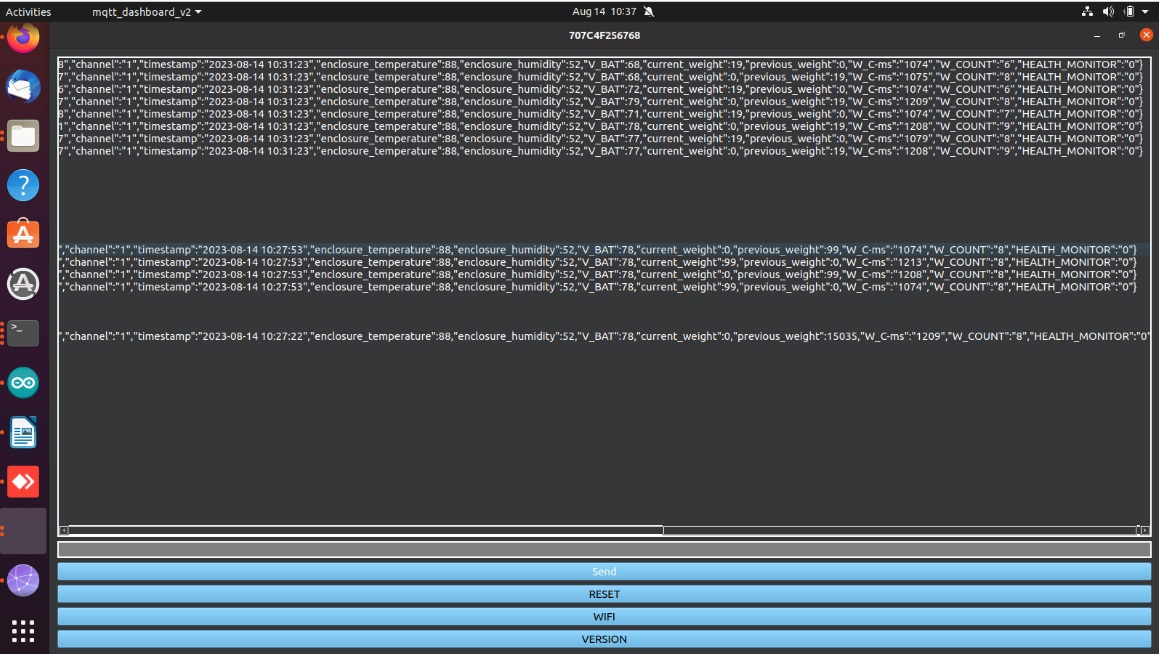Screen dimensions: 1159x654
Task: Launch Ubuntu Software from the dock
Action: (x=23, y=234)
